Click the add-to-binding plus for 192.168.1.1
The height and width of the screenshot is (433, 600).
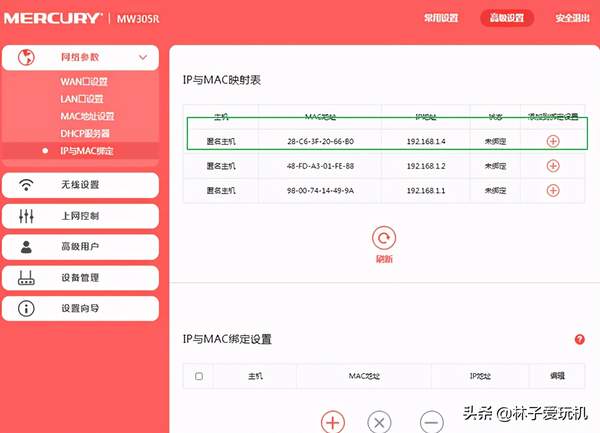tap(552, 190)
